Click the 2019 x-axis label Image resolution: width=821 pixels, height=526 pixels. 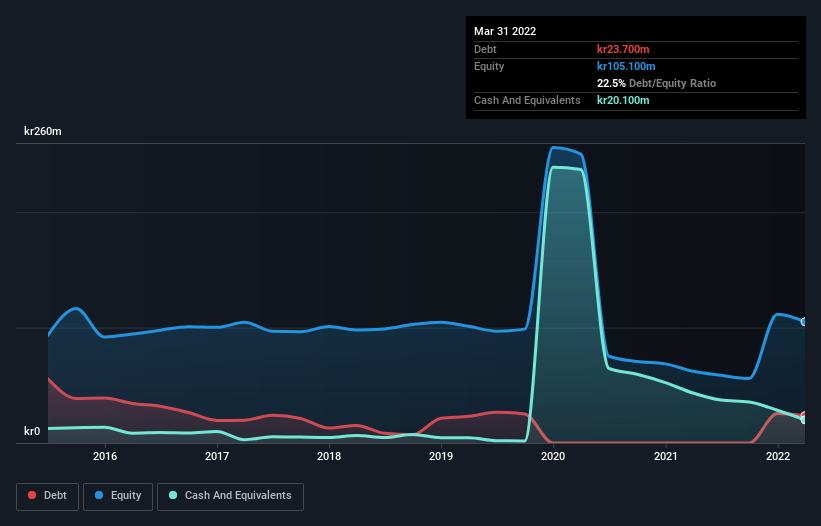tap(441, 456)
